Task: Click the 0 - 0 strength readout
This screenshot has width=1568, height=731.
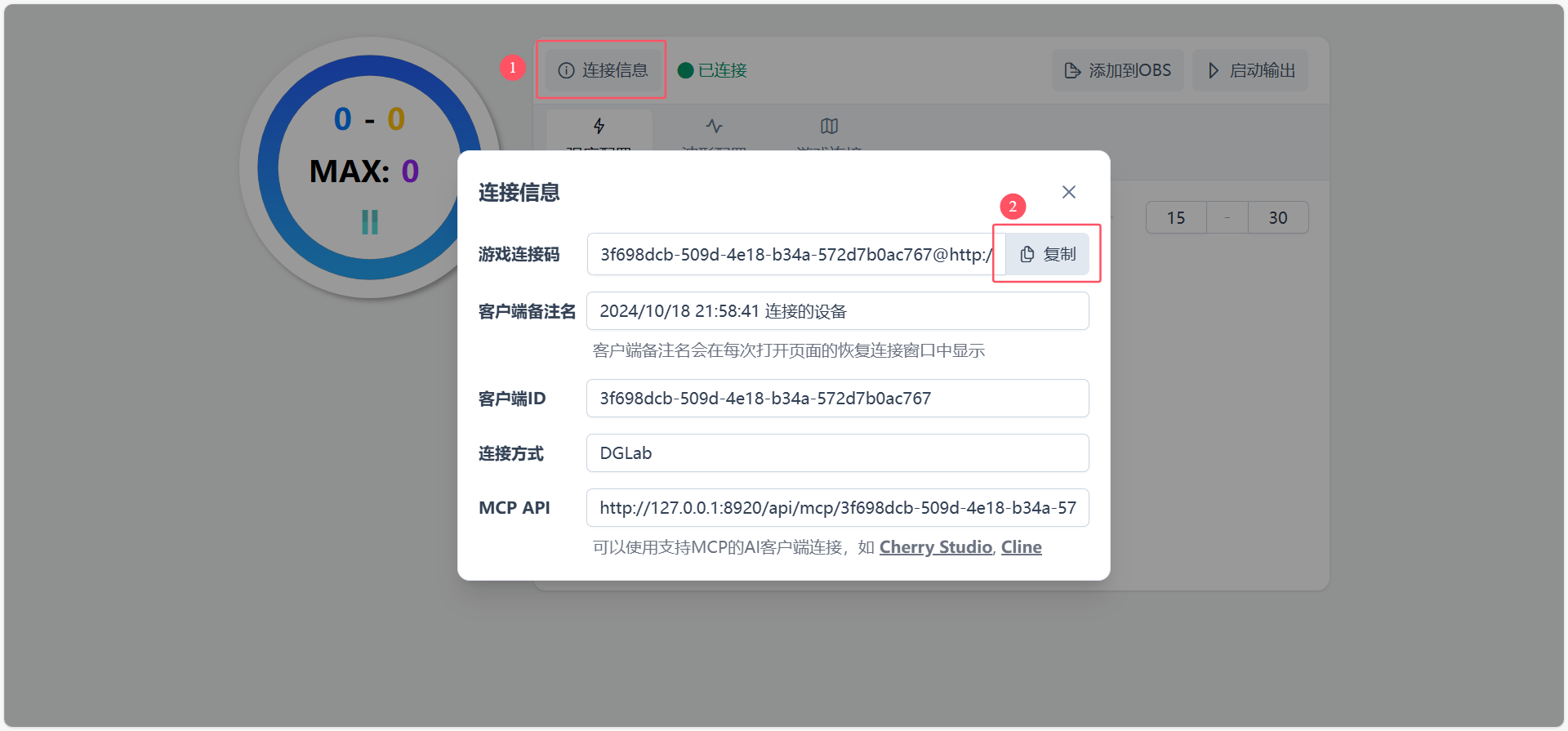Action: 370,119
